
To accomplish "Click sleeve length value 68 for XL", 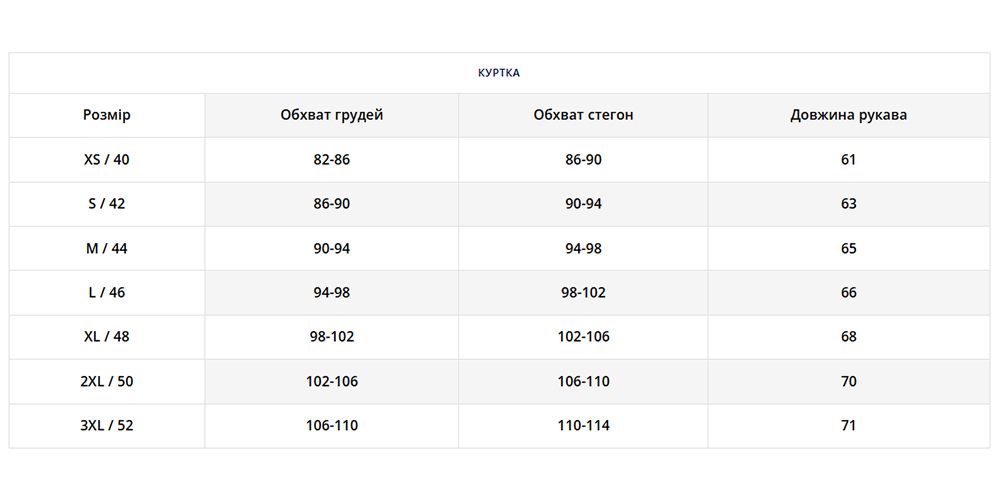I will point(848,337).
